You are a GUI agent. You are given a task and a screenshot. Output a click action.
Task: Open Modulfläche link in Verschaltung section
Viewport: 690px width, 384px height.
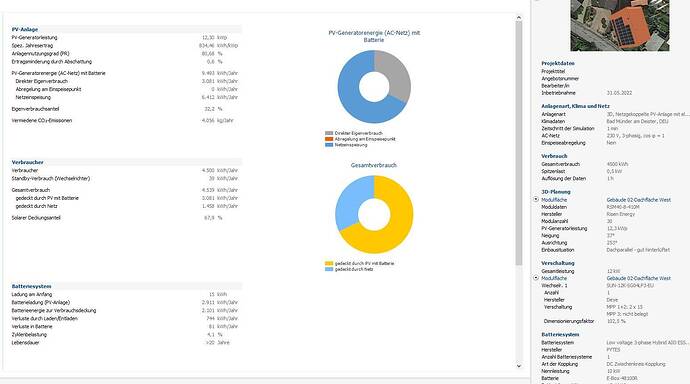[554, 278]
